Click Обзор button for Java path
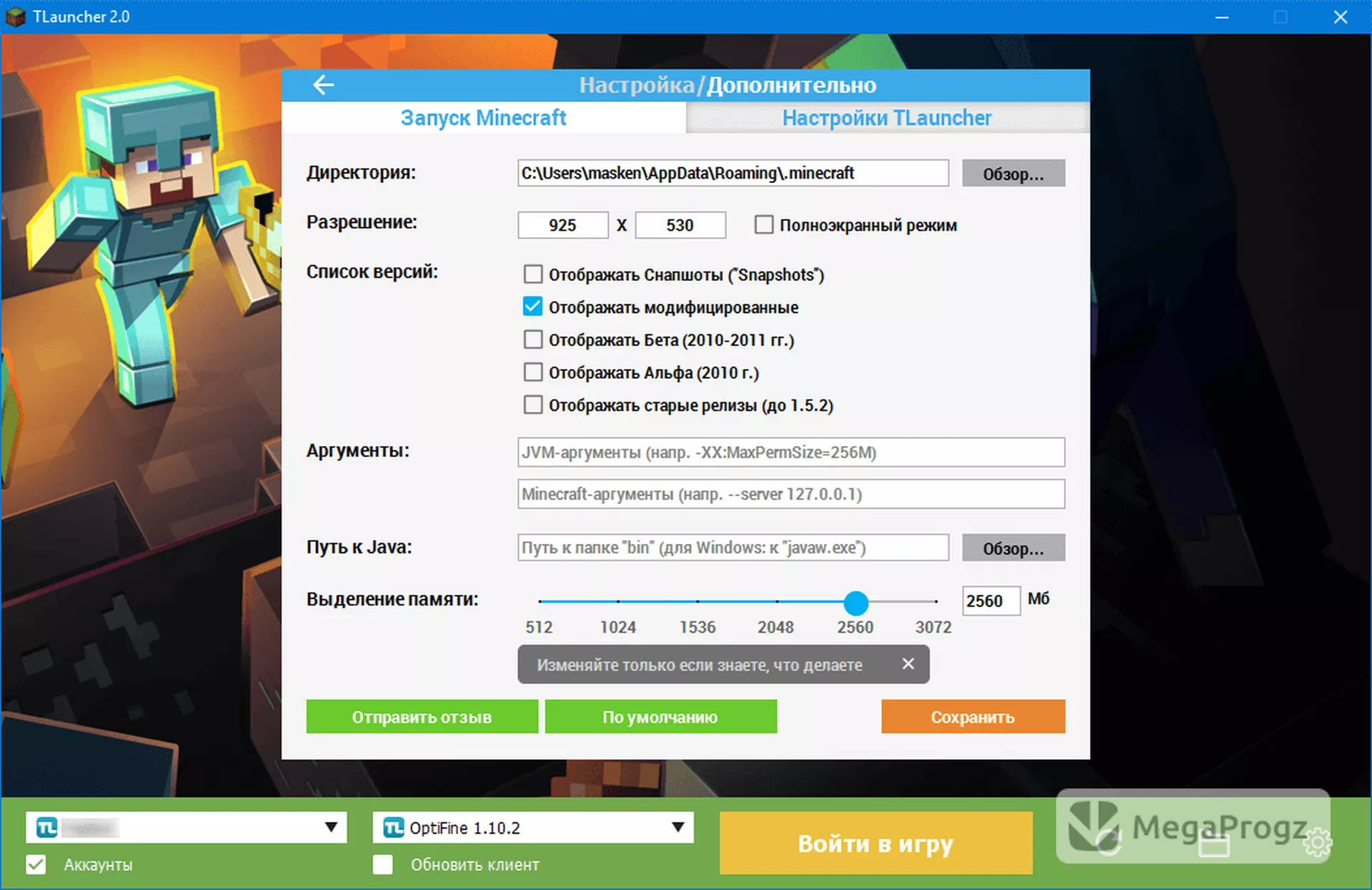 [x=1013, y=548]
